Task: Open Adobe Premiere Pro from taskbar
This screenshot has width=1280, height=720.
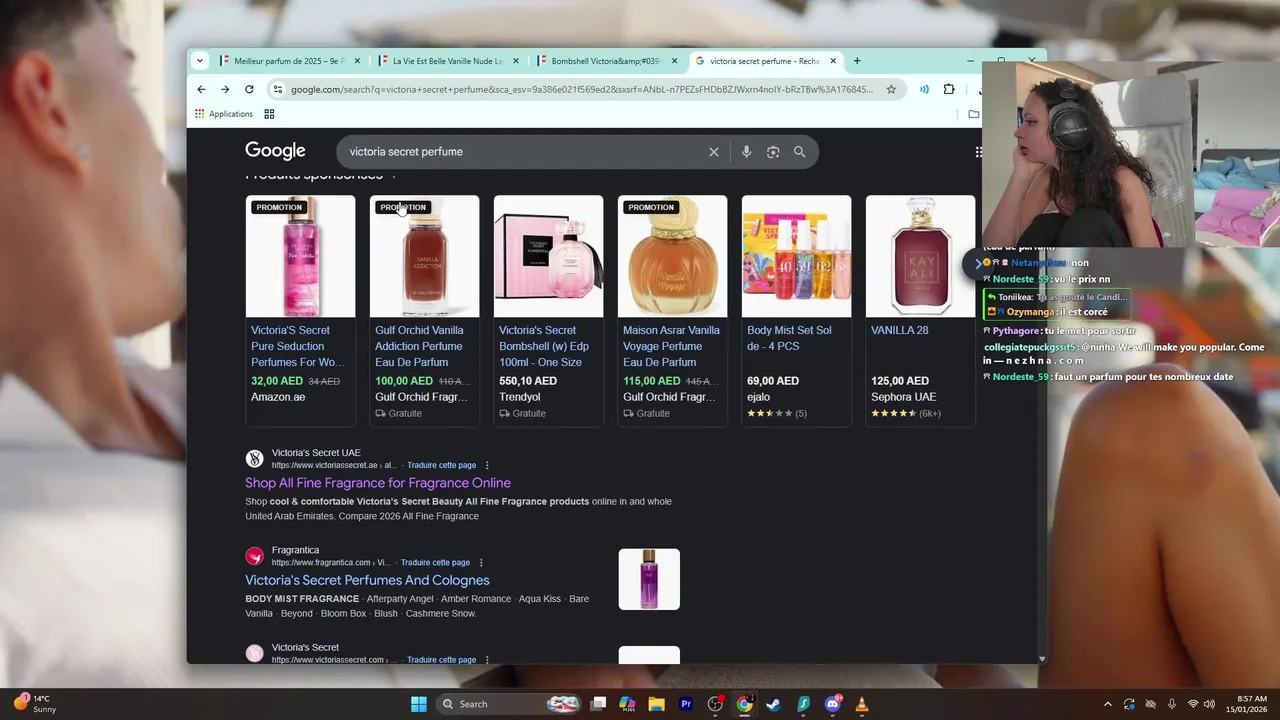Action: 686,704
